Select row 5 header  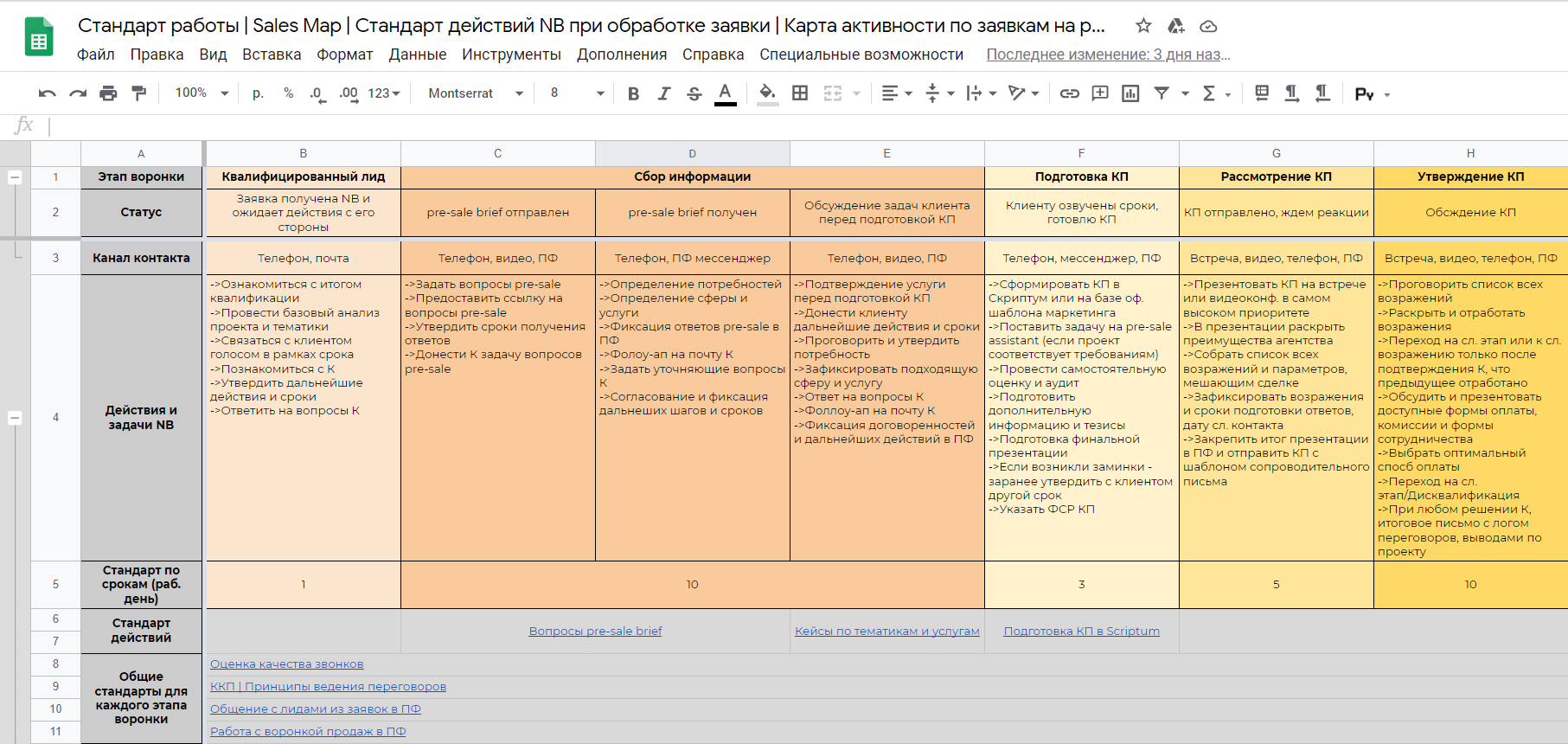tap(55, 585)
